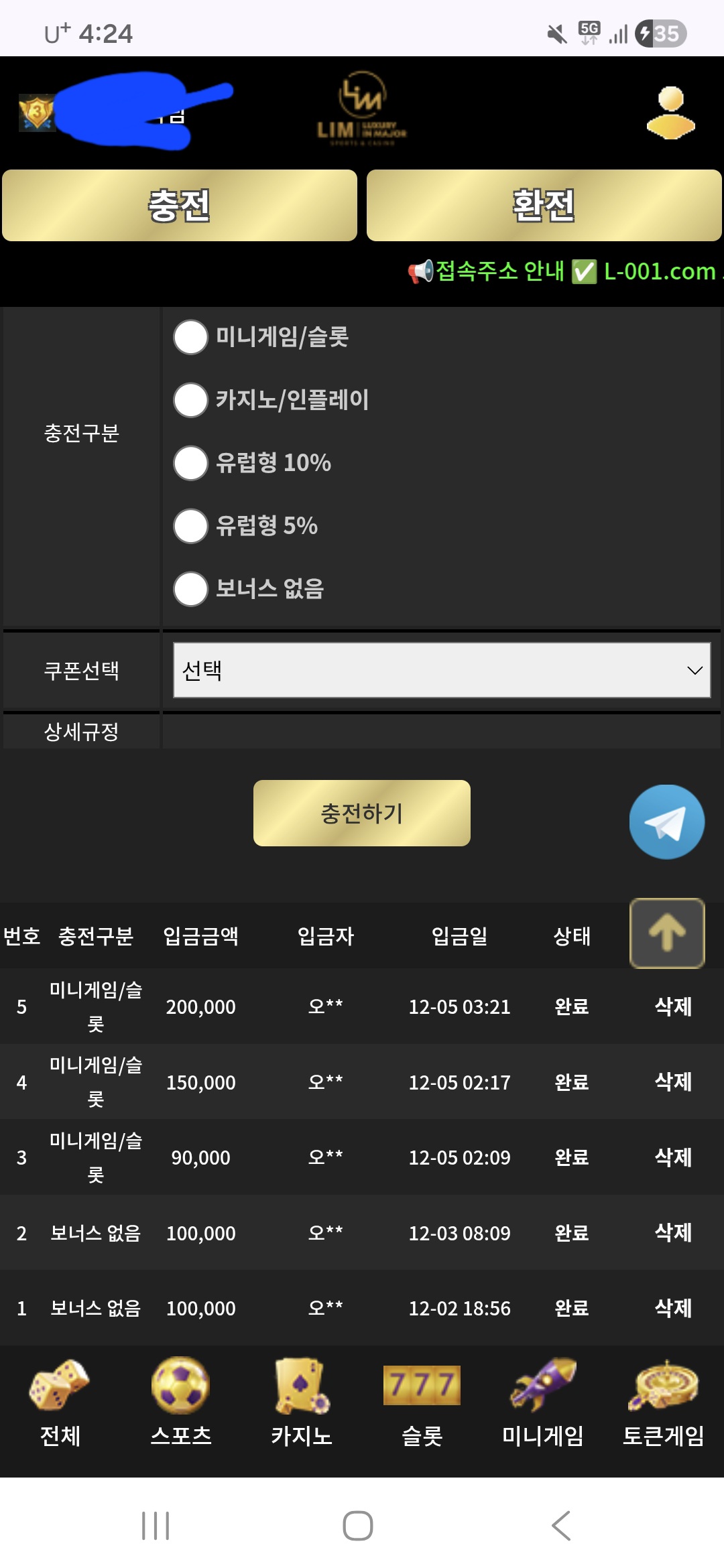Click the LIM logo in header
This screenshot has width=724, height=1568.
coord(362,109)
